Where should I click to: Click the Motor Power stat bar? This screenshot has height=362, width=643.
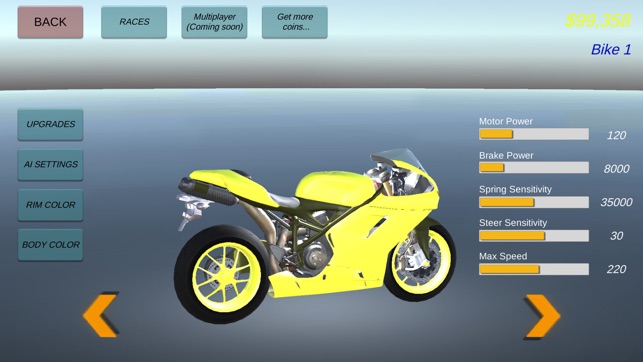[534, 134]
